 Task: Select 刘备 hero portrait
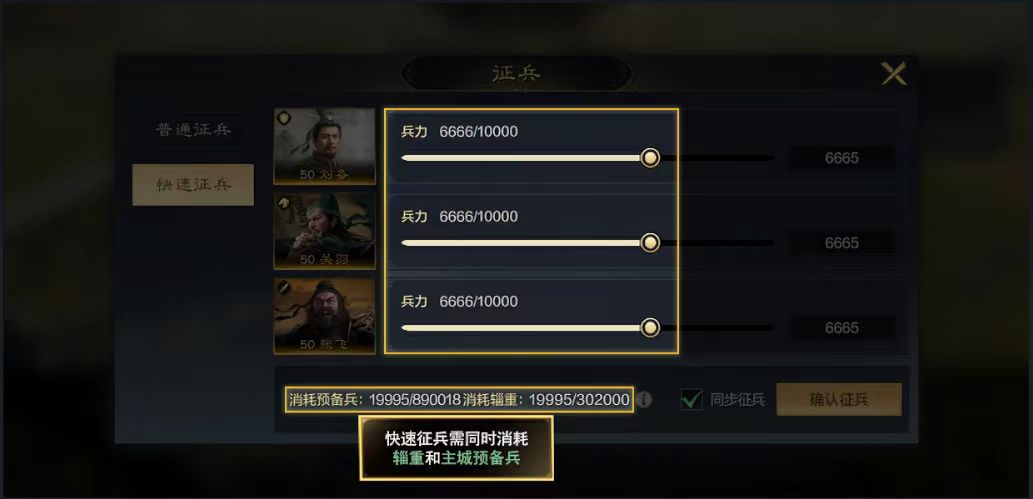325,146
